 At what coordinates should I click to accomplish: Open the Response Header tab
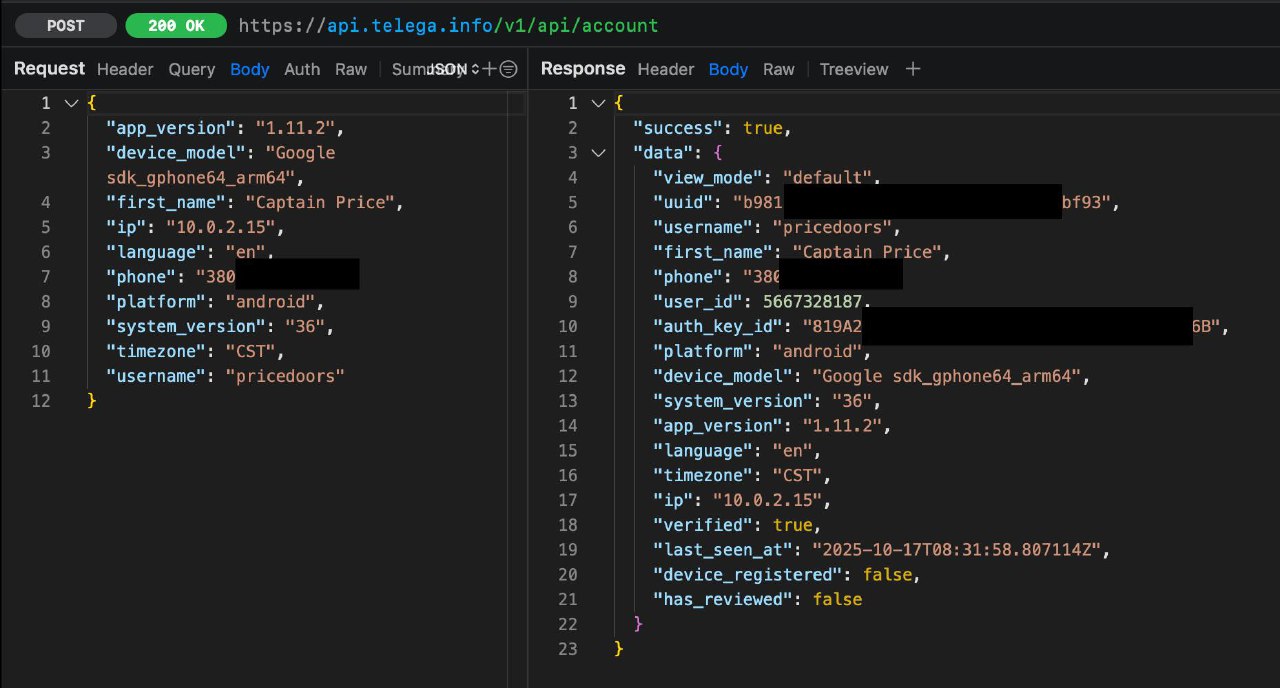click(665, 69)
